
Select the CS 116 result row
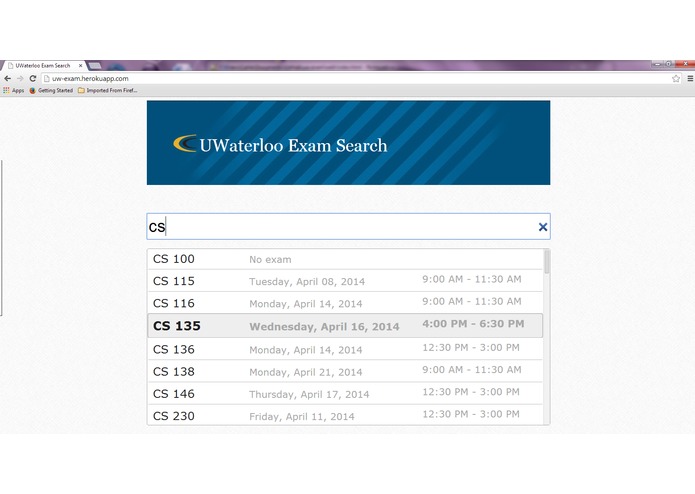[345, 303]
